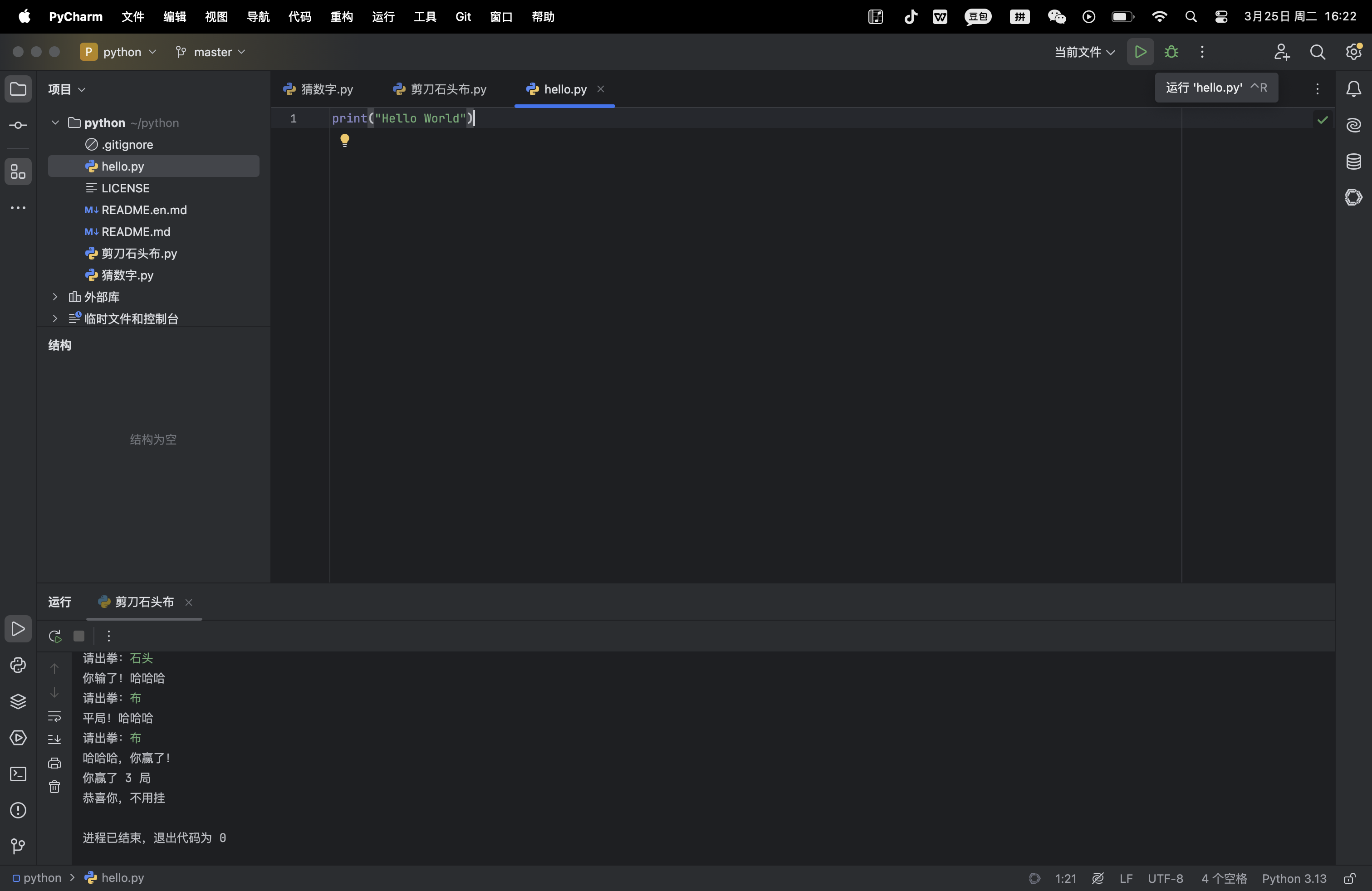Clear console output with trash icon
1372x891 pixels.
tap(54, 787)
